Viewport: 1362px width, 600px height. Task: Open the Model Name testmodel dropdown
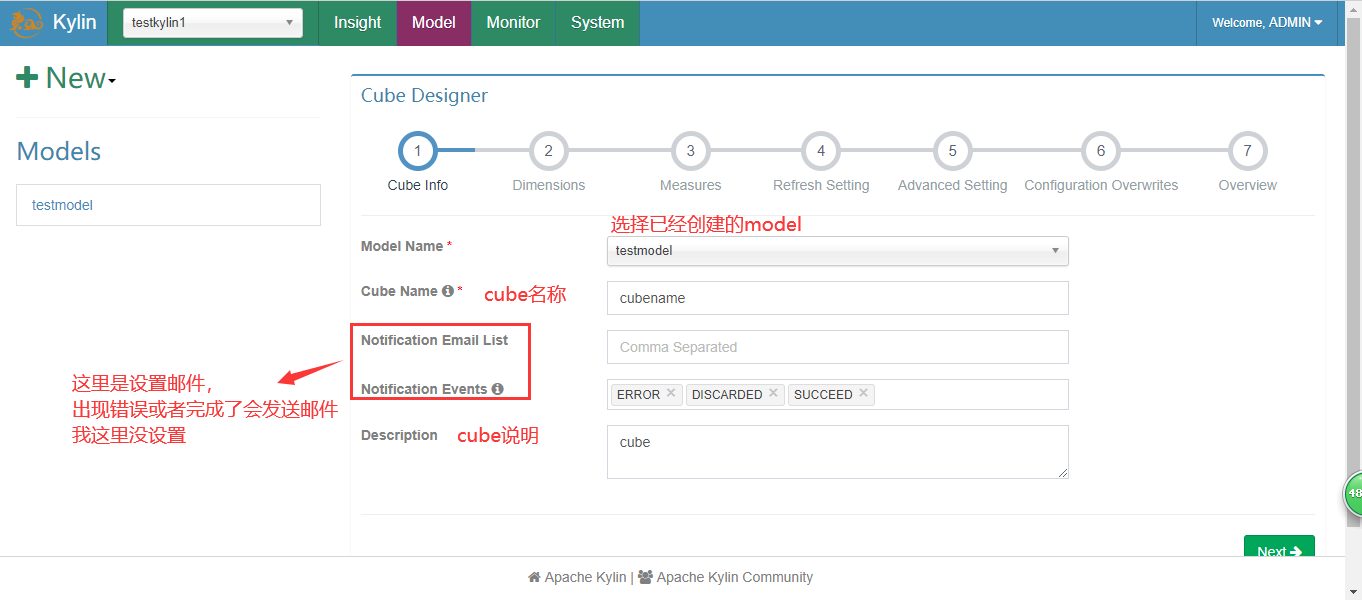(838, 251)
